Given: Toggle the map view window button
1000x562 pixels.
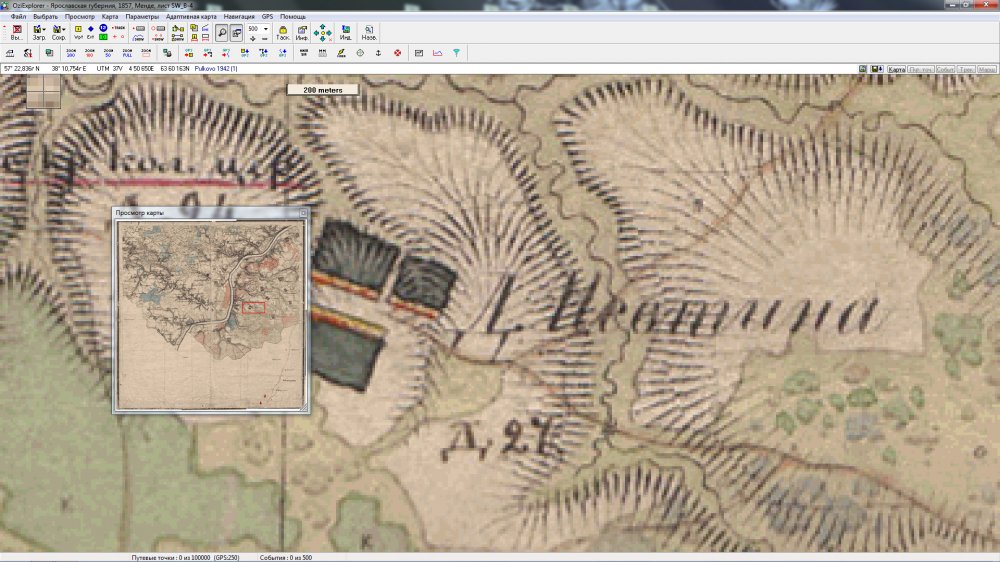Looking at the screenshot, I should point(237,33).
